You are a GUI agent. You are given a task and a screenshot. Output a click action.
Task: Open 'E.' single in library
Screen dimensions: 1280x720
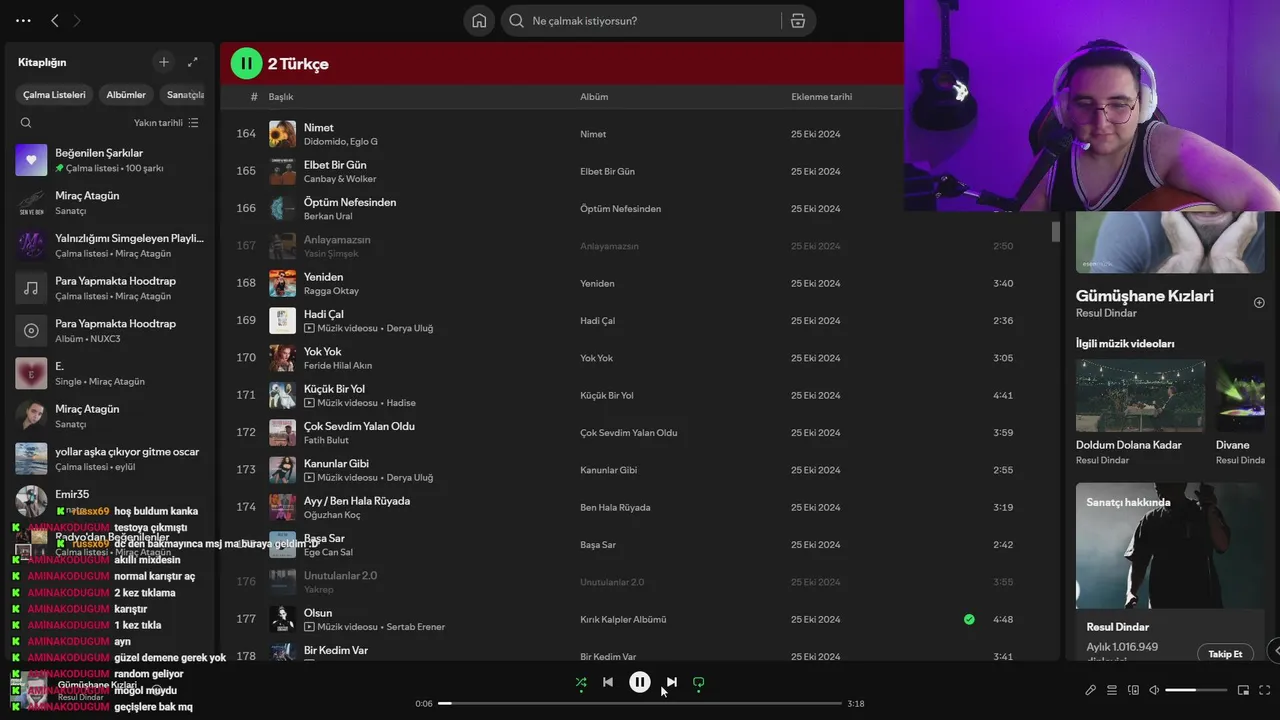(110, 373)
